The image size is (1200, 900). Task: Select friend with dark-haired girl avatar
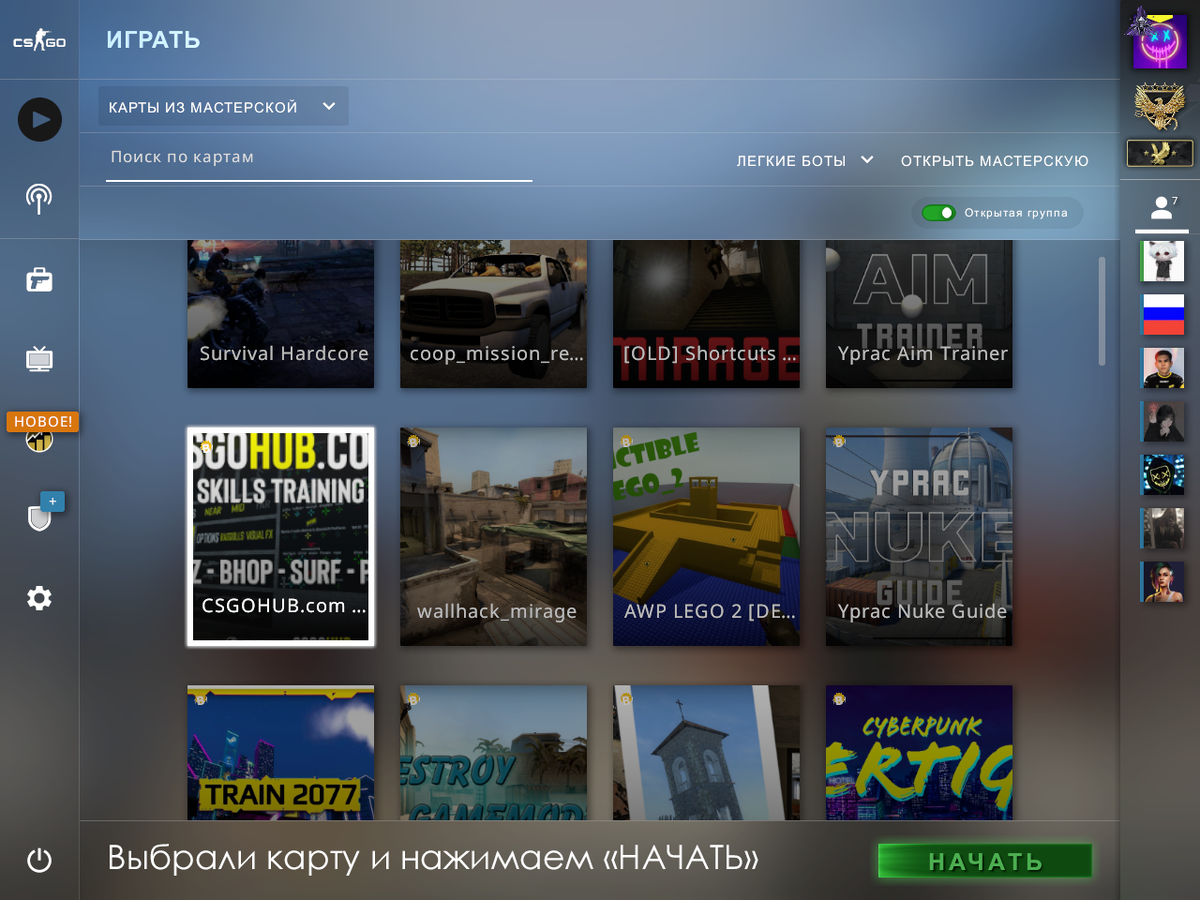point(1163,421)
